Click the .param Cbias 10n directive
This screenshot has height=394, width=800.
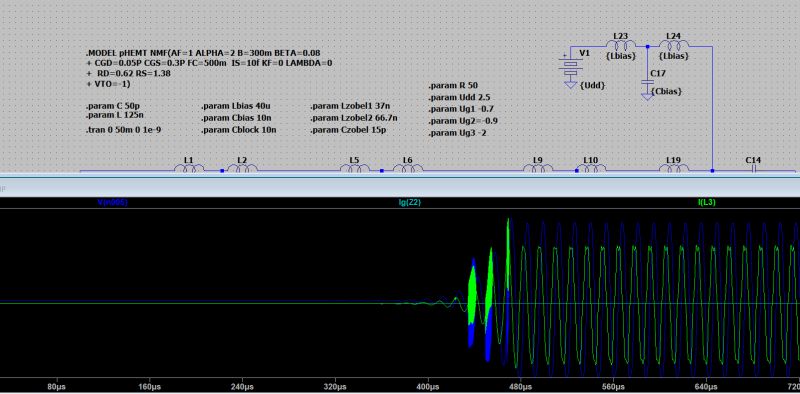[236, 118]
